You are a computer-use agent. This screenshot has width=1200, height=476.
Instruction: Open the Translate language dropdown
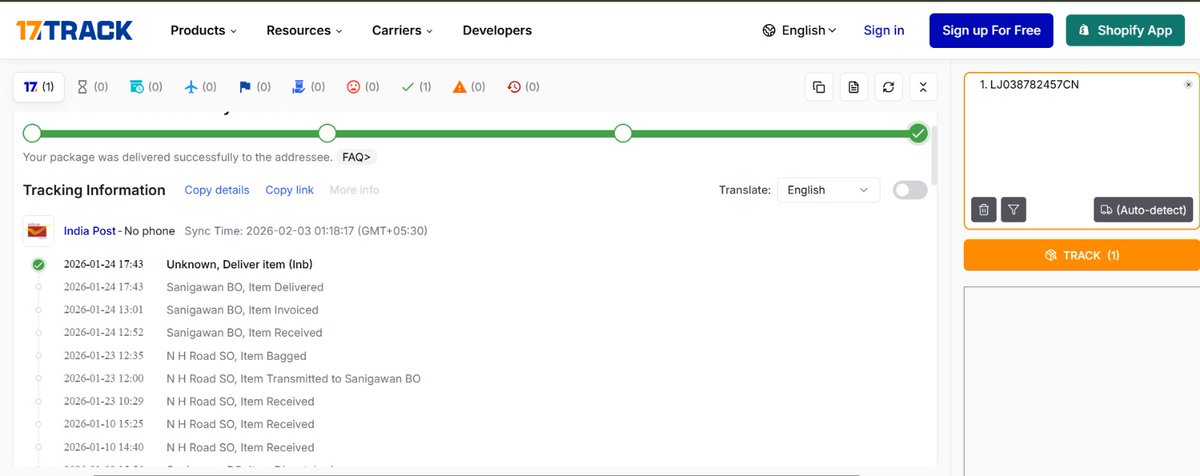(x=828, y=190)
